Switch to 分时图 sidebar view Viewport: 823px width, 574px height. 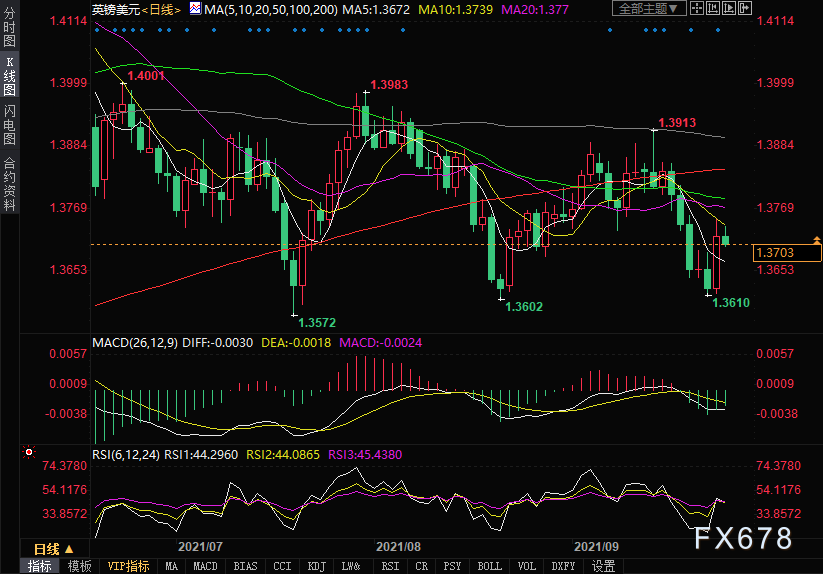click(x=9, y=27)
